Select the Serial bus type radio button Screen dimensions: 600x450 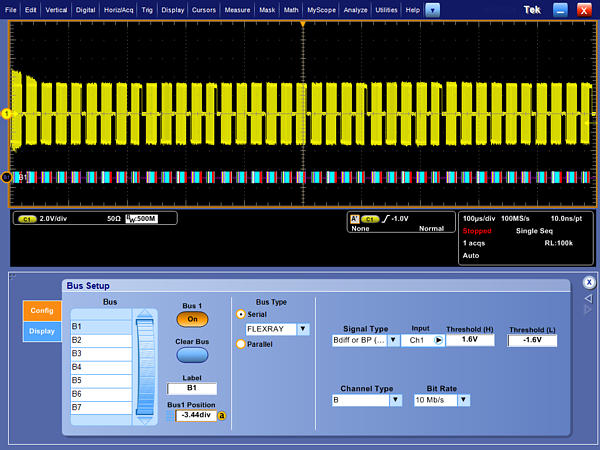pos(240,313)
